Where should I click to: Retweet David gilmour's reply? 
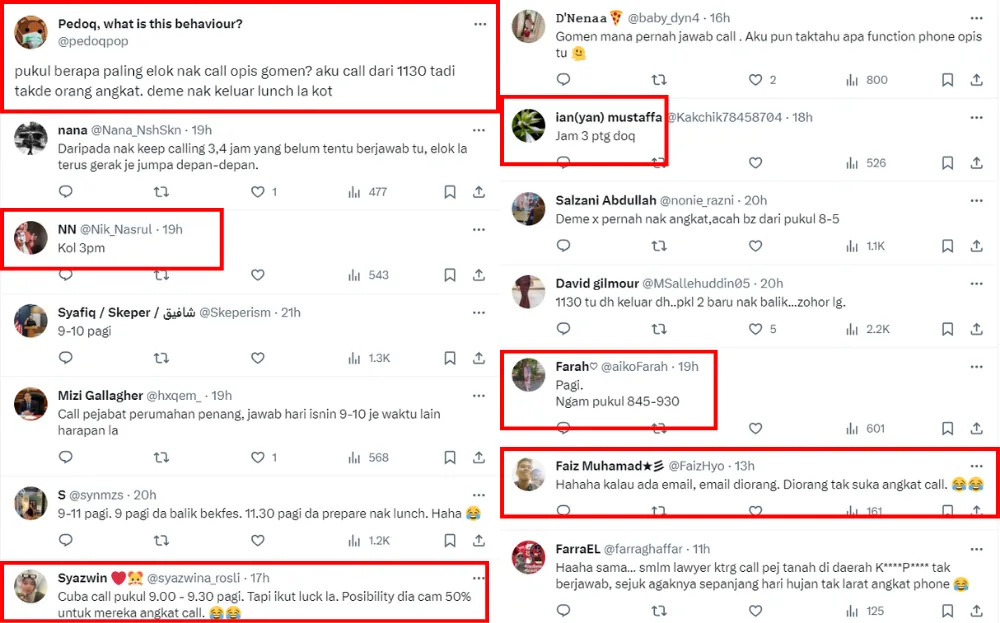click(659, 329)
